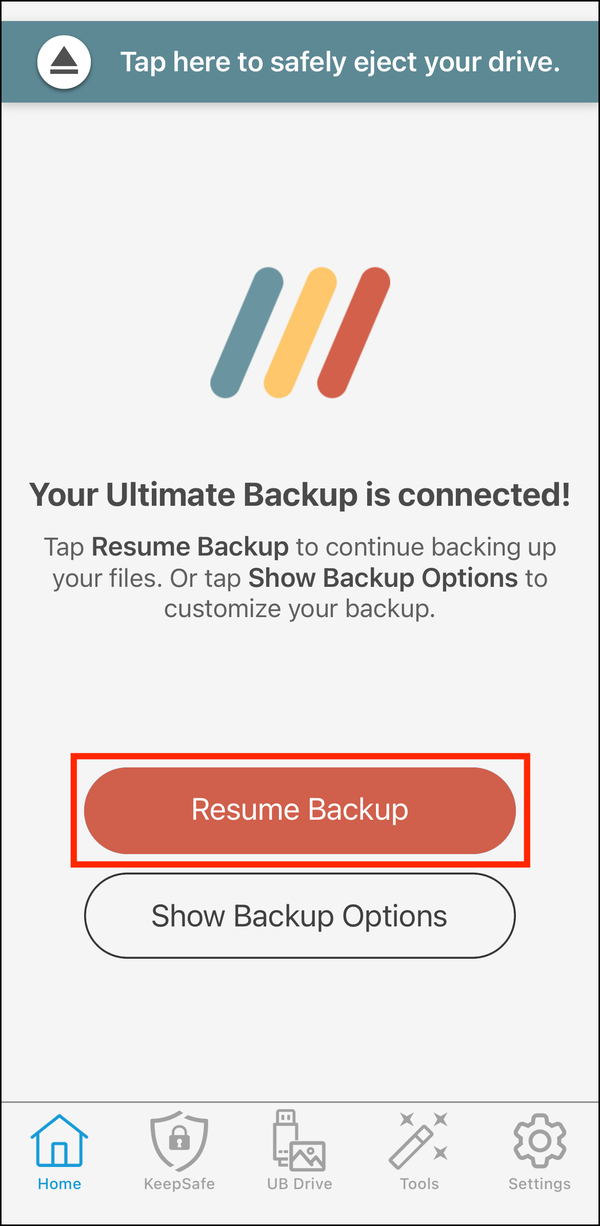600x1226 pixels.
Task: Open the Home tab house icon
Action: point(59,1141)
